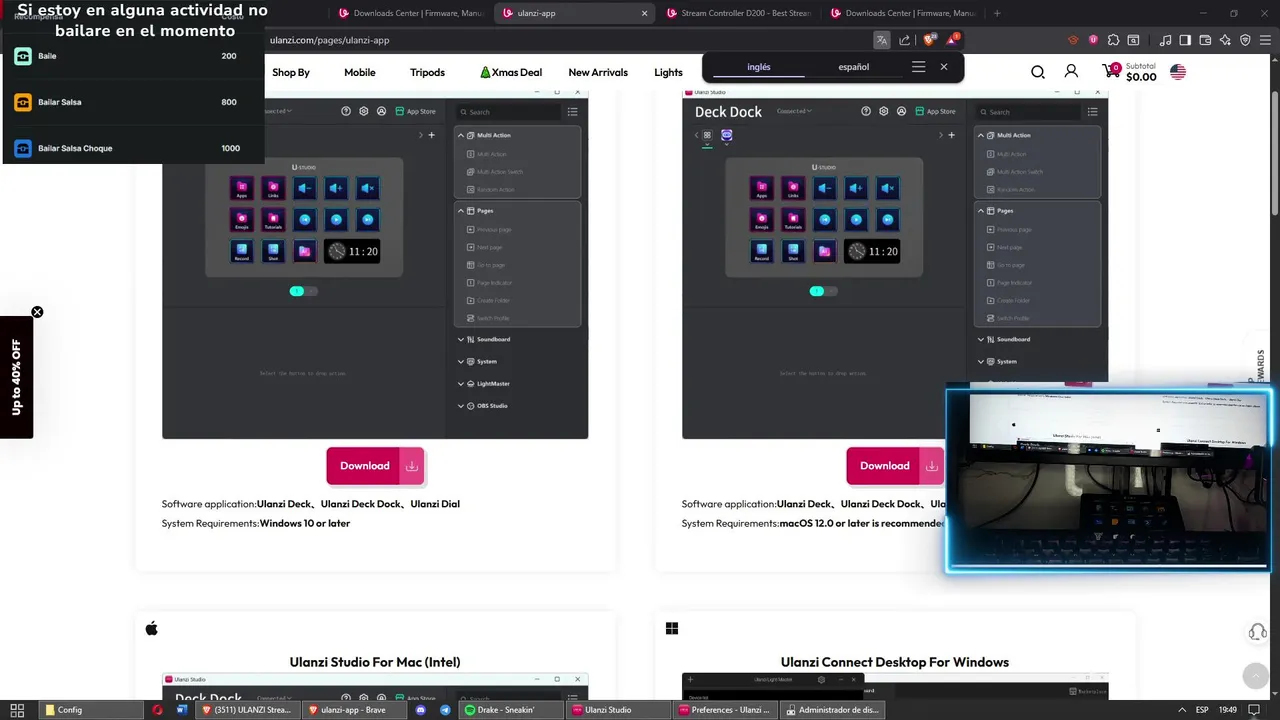Image resolution: width=1280 pixels, height=720 pixels.
Task: Open the account user icon
Action: click(1071, 72)
